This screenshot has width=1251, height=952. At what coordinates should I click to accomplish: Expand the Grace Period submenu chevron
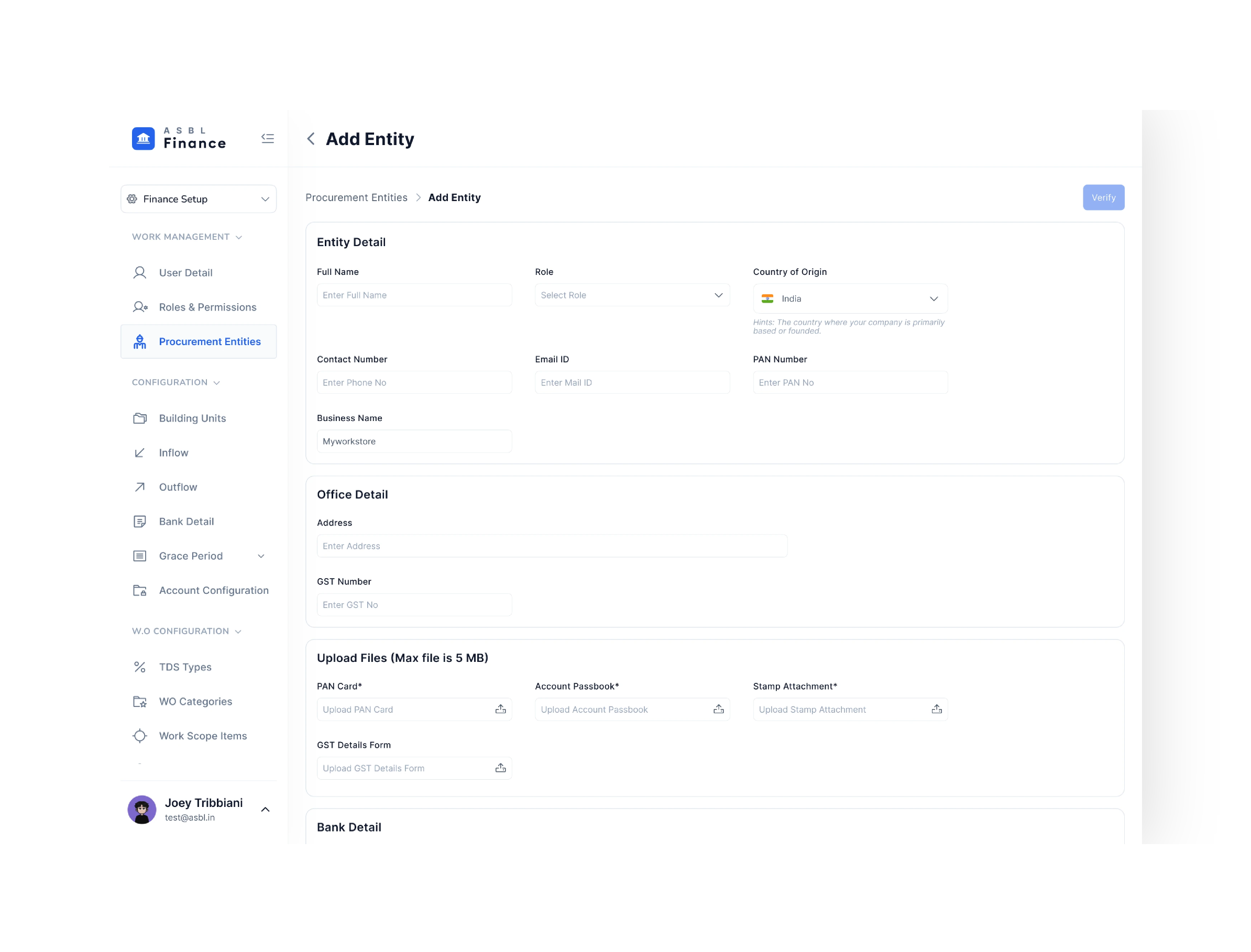[261, 556]
